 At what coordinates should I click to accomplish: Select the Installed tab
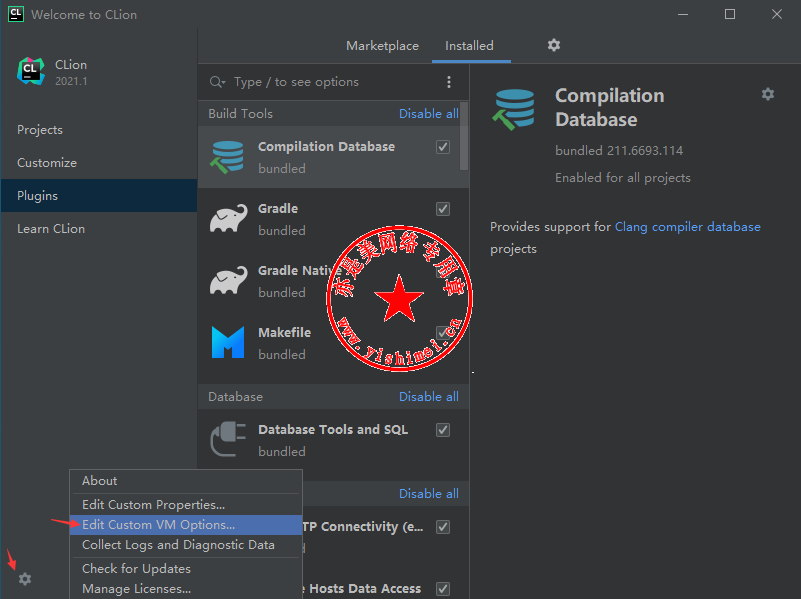tap(469, 46)
